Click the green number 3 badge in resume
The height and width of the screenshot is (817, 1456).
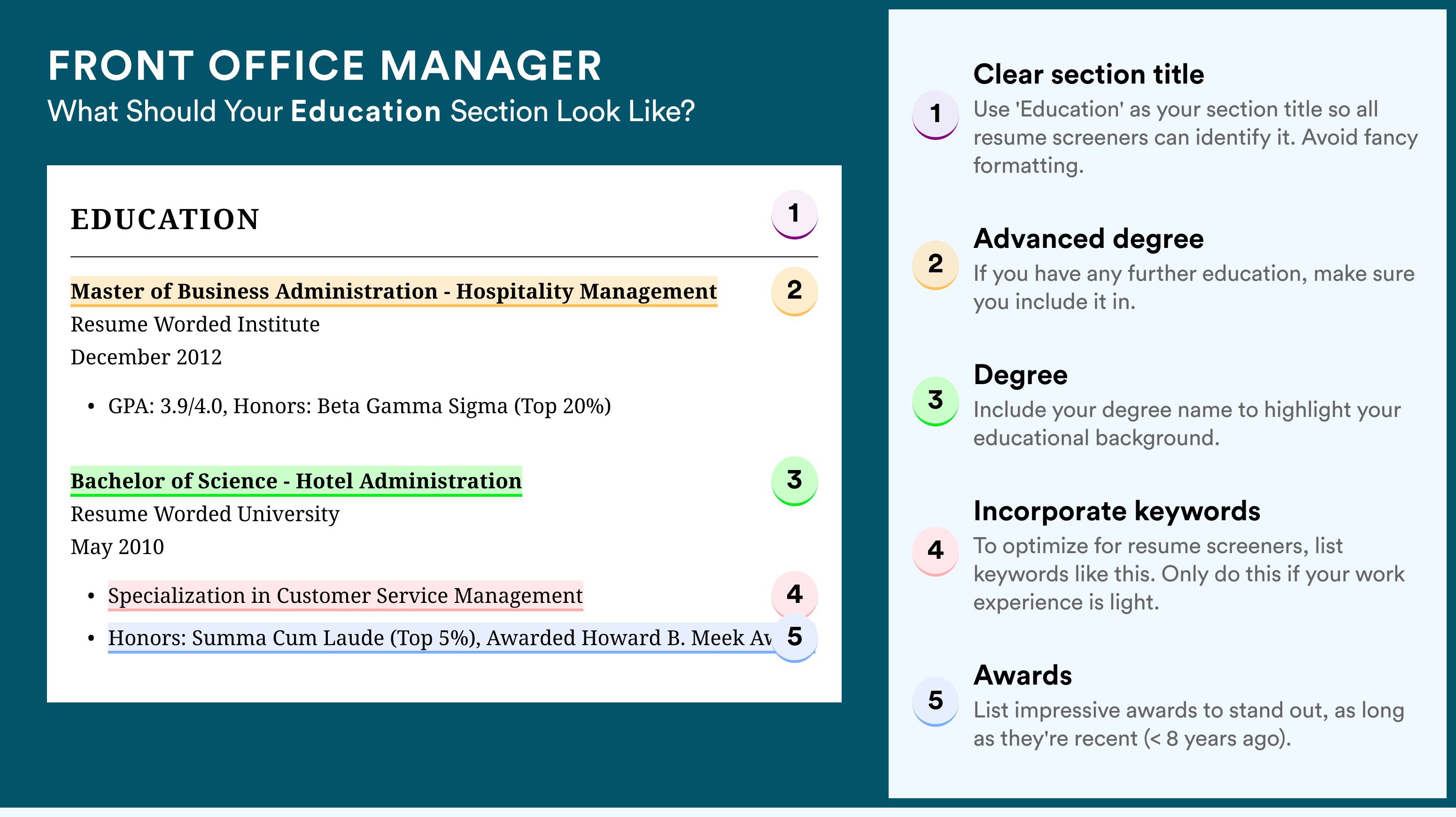click(794, 480)
